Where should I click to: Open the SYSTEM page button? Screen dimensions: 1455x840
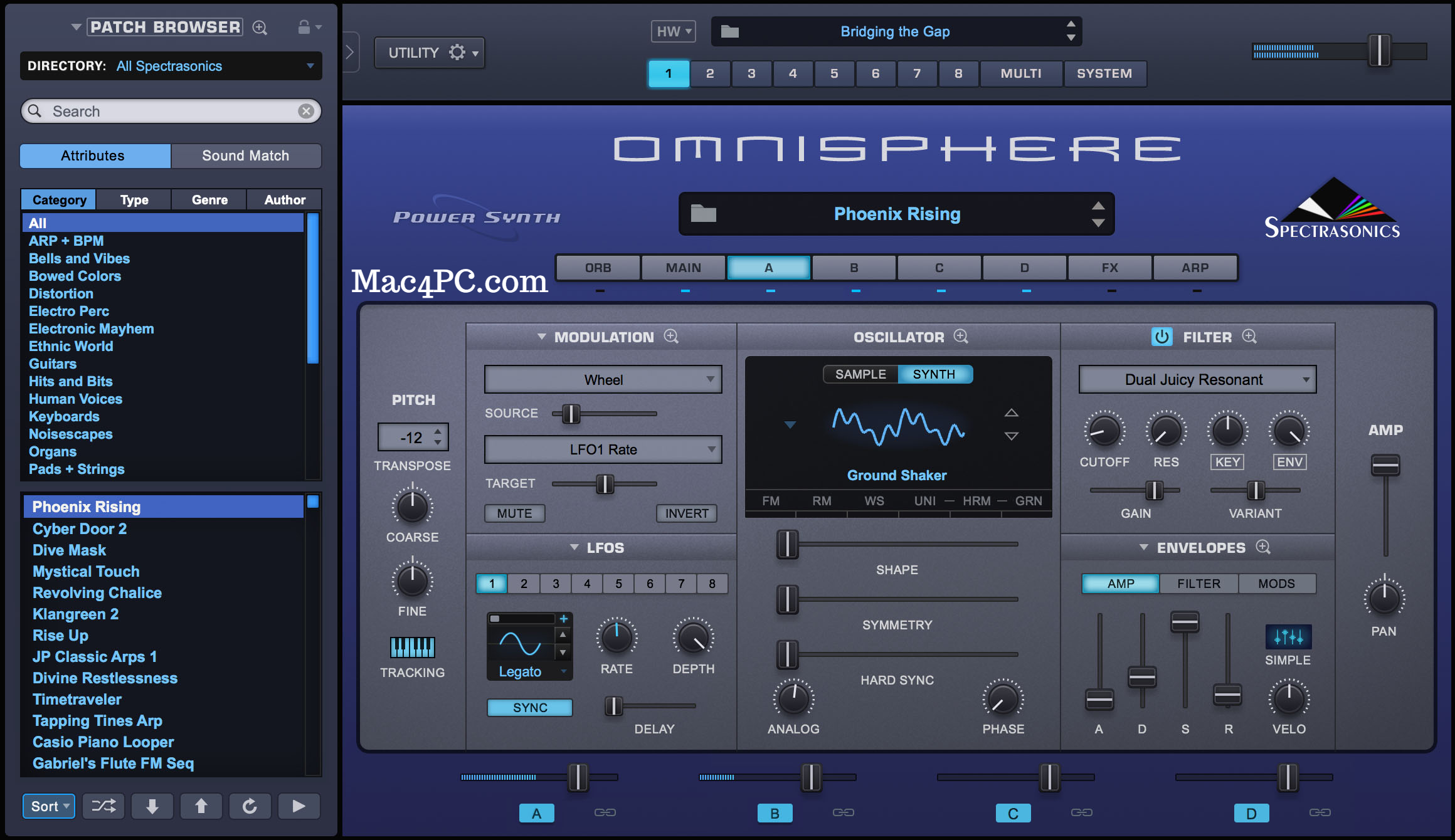[x=1104, y=73]
